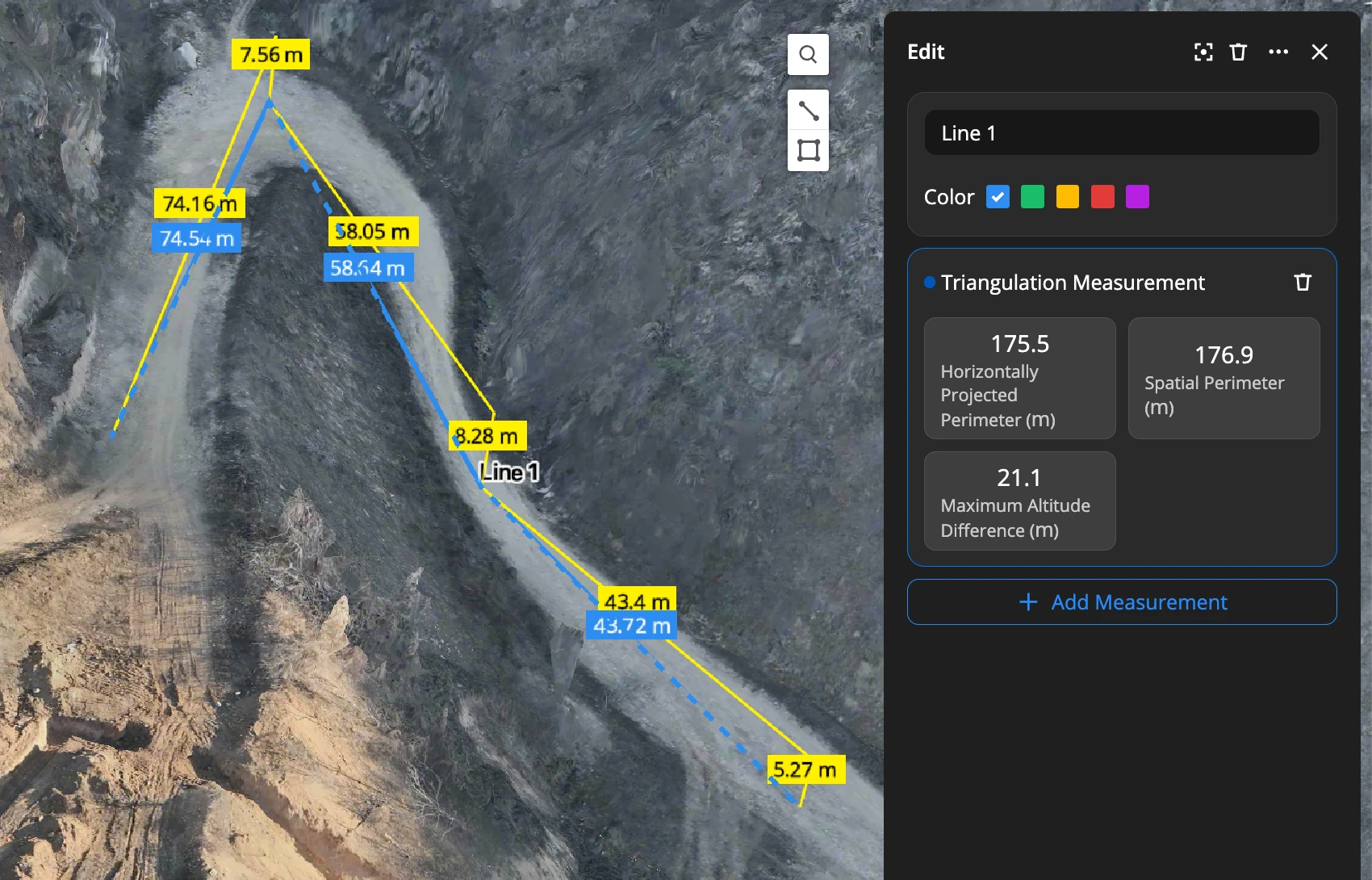The width and height of the screenshot is (1372, 880).
Task: Click the Line 1 name field
Action: pyautogui.click(x=1121, y=133)
